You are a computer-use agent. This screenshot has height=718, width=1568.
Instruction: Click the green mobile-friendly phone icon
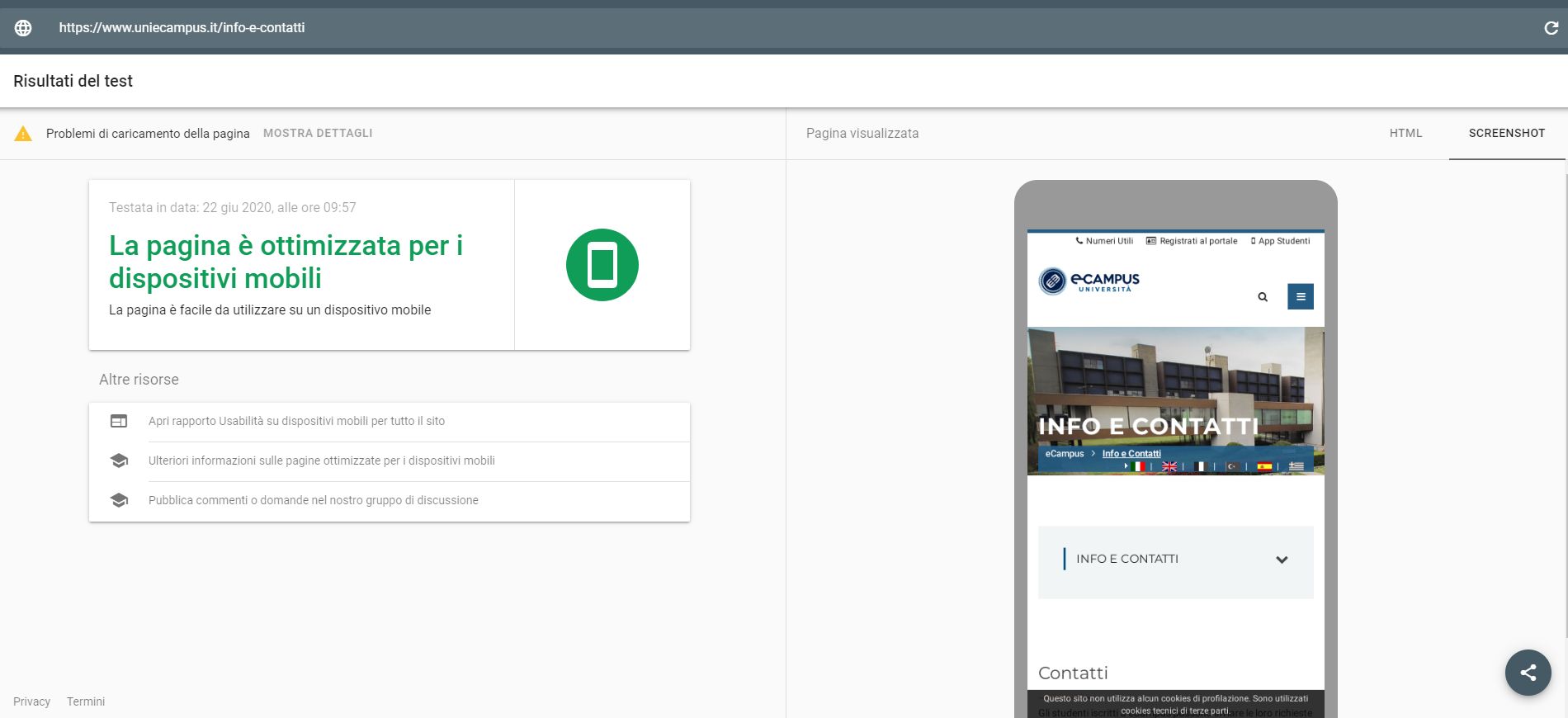click(x=602, y=265)
